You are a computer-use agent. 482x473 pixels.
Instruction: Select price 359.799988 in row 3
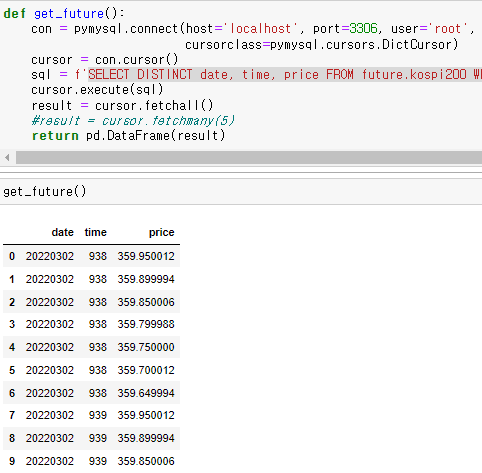146,324
